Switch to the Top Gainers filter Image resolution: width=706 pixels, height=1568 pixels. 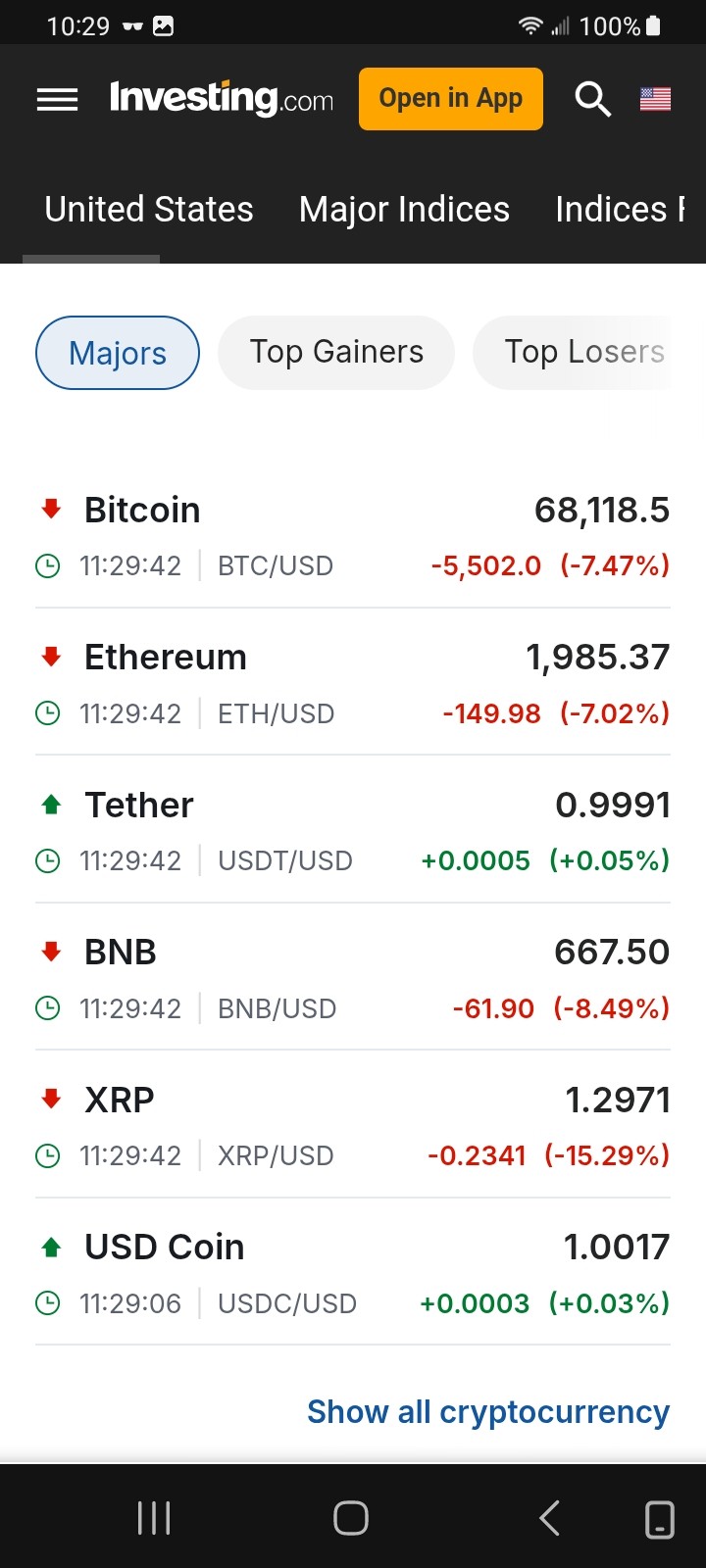click(x=336, y=353)
